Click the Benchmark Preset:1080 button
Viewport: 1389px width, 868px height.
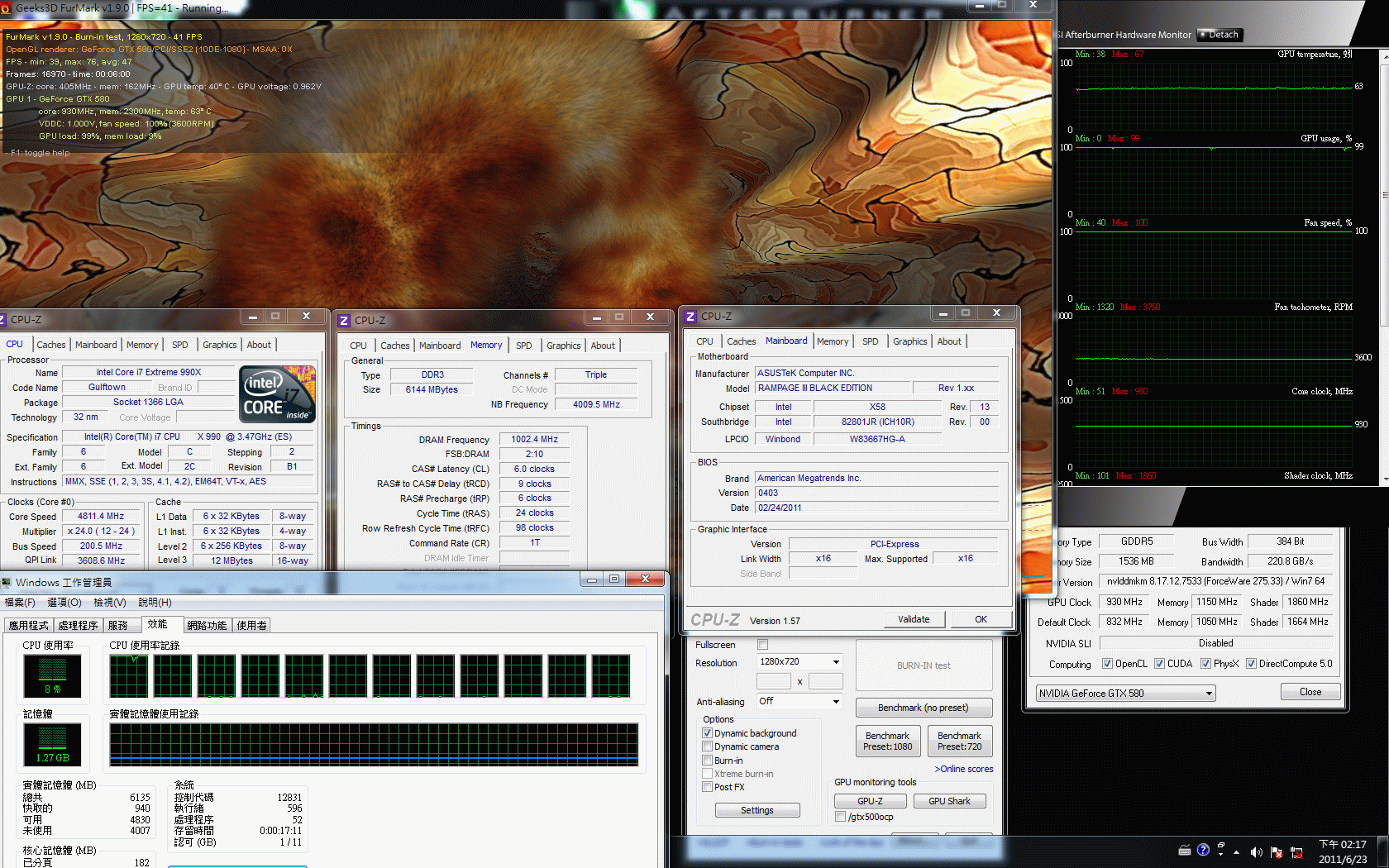(x=887, y=741)
